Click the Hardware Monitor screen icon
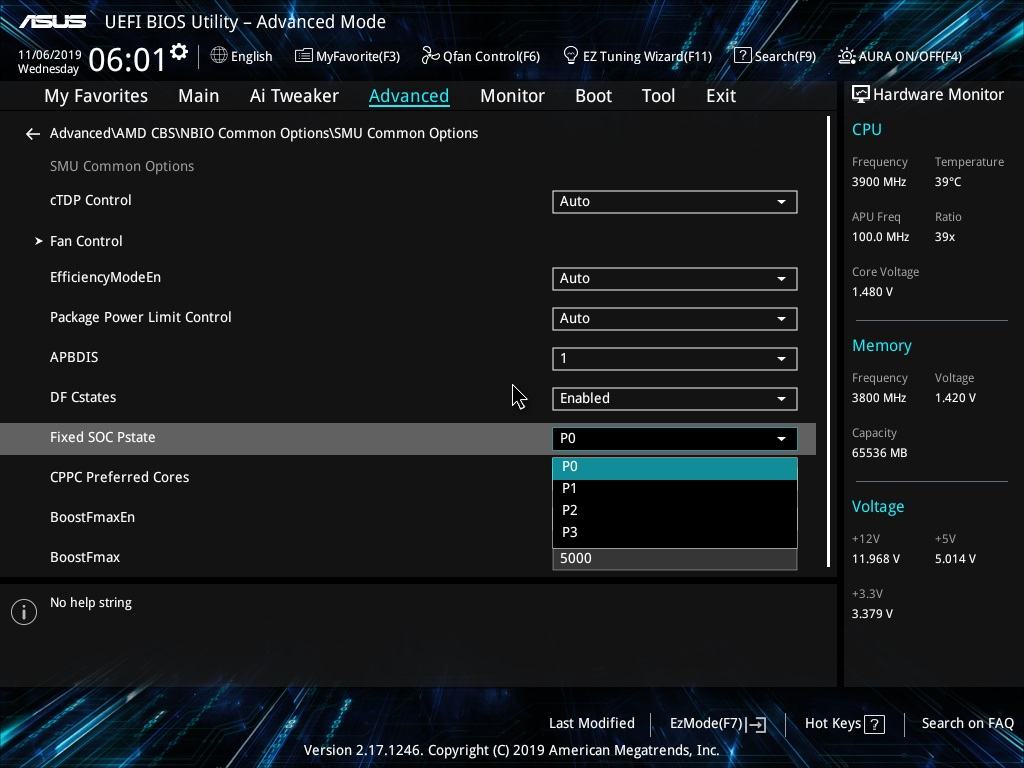Viewport: 1024px width, 768px height. click(x=860, y=95)
